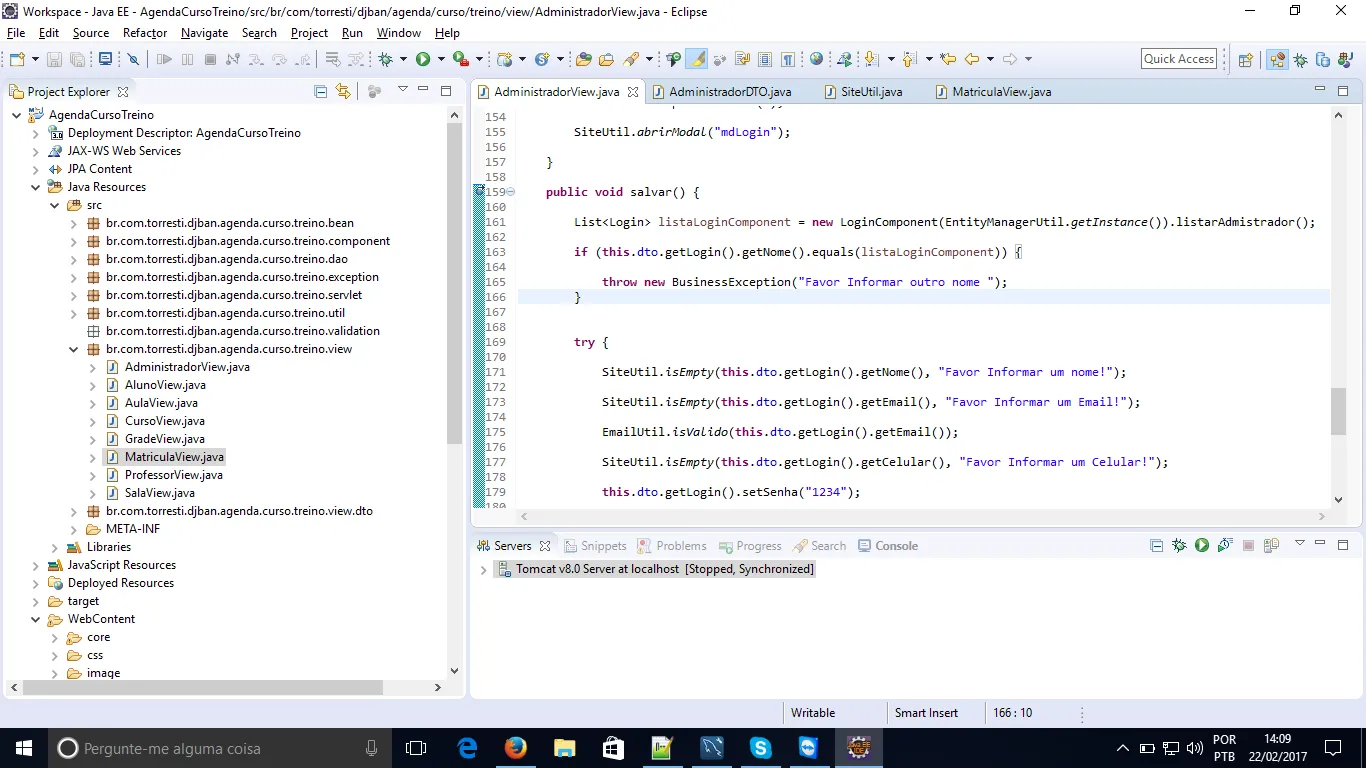Toggle Link with Editor in Project Explorer

point(343,92)
